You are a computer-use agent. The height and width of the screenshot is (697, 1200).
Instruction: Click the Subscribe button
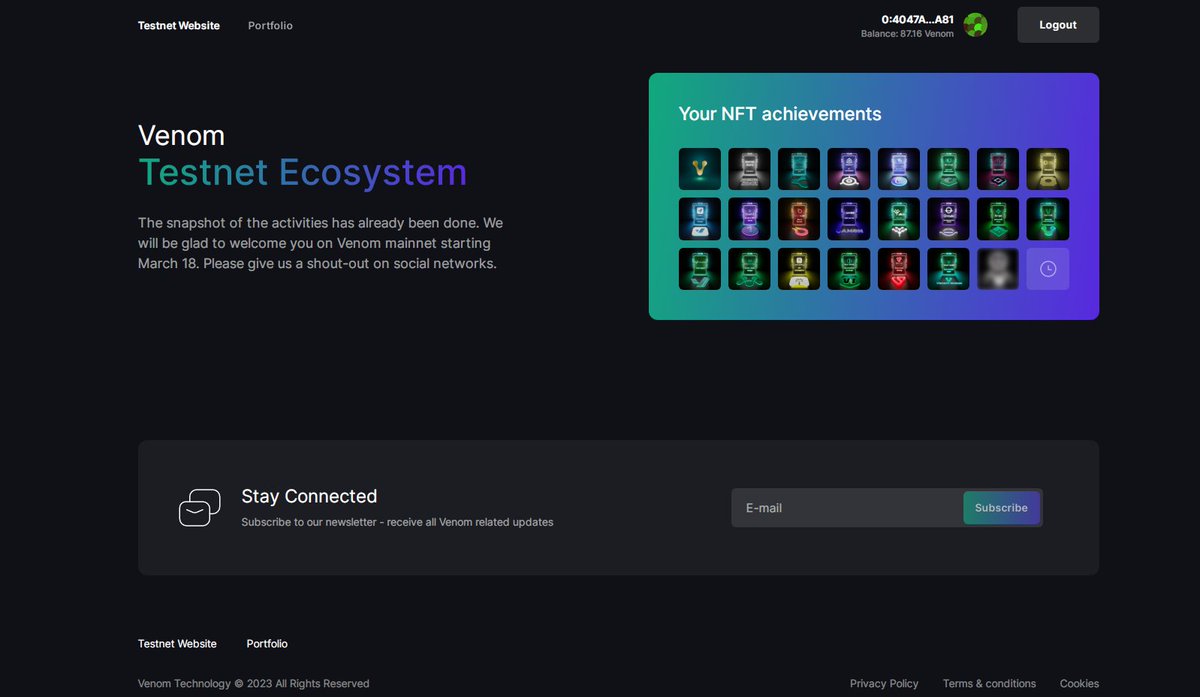(1001, 508)
